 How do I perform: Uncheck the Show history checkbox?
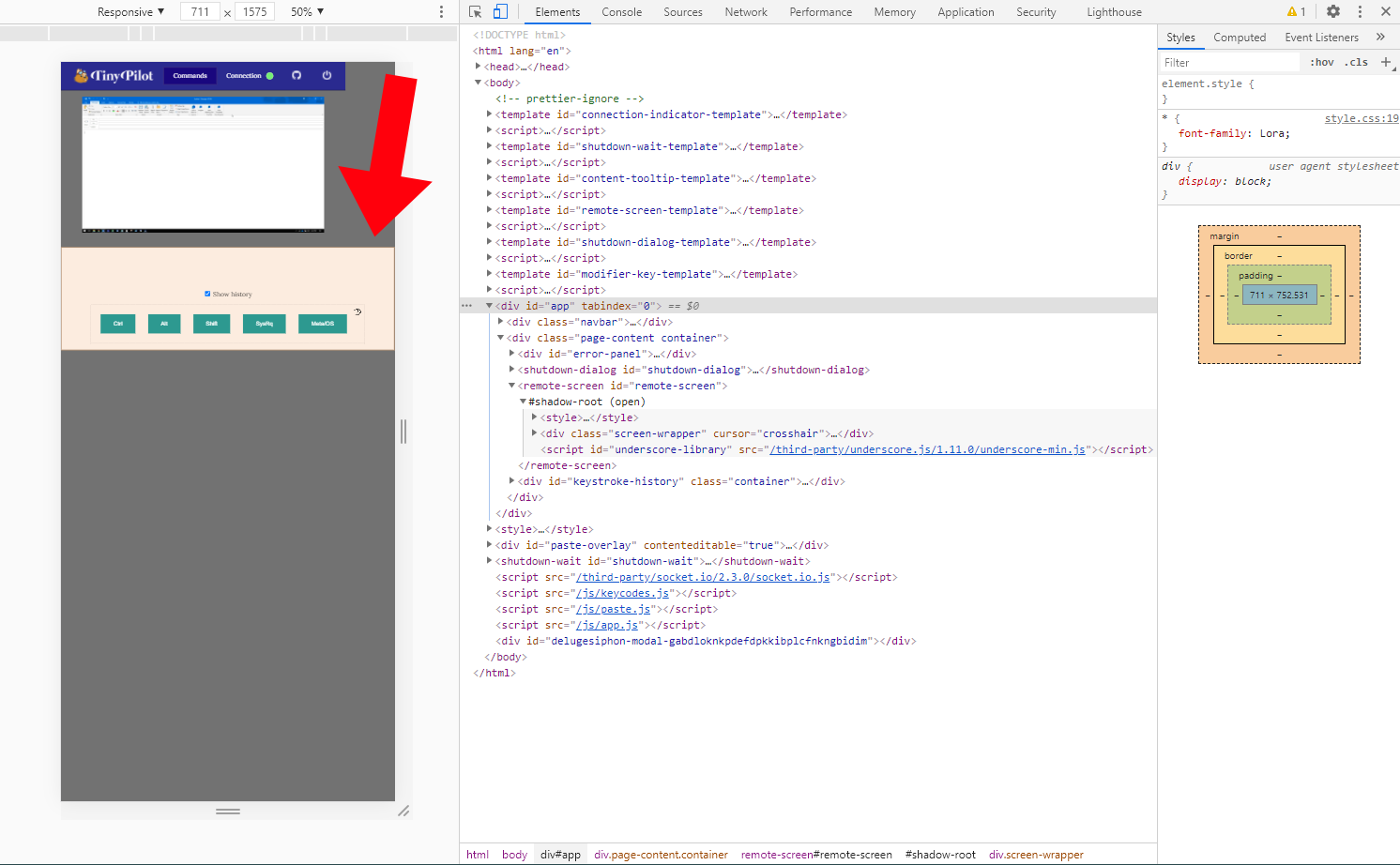tap(207, 293)
